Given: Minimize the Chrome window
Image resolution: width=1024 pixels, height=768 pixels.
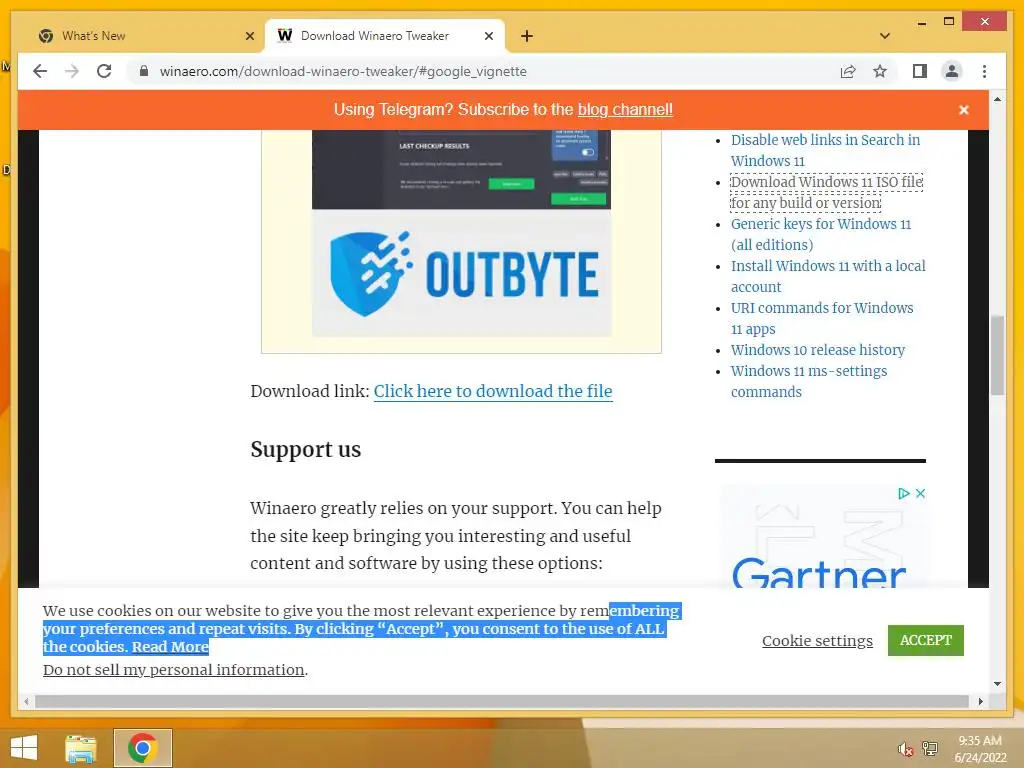Looking at the screenshot, I should (921, 22).
